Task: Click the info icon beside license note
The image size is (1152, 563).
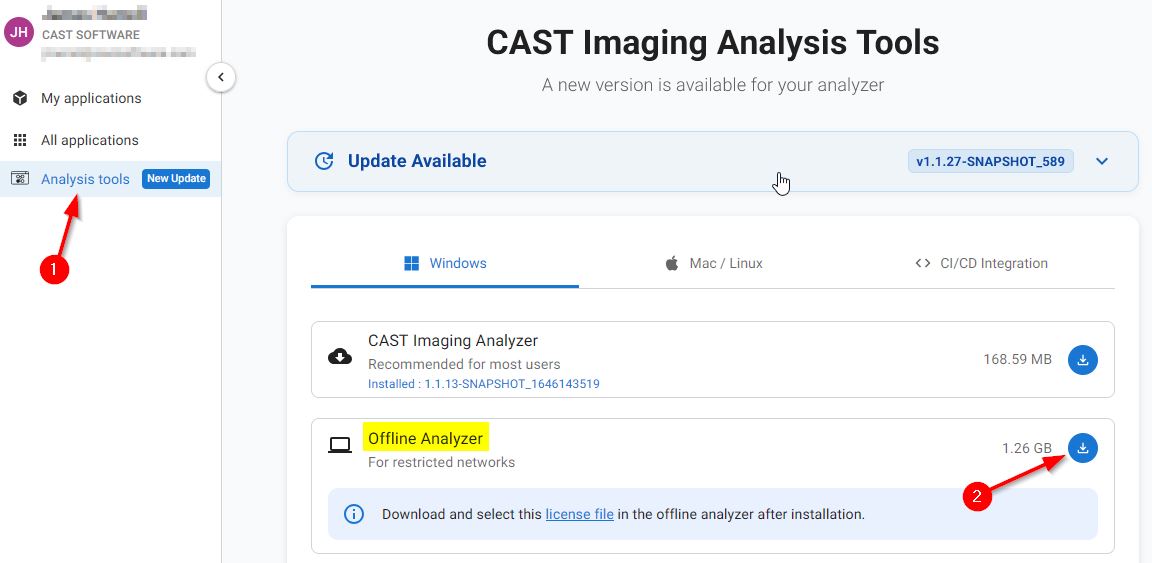Action: (353, 514)
